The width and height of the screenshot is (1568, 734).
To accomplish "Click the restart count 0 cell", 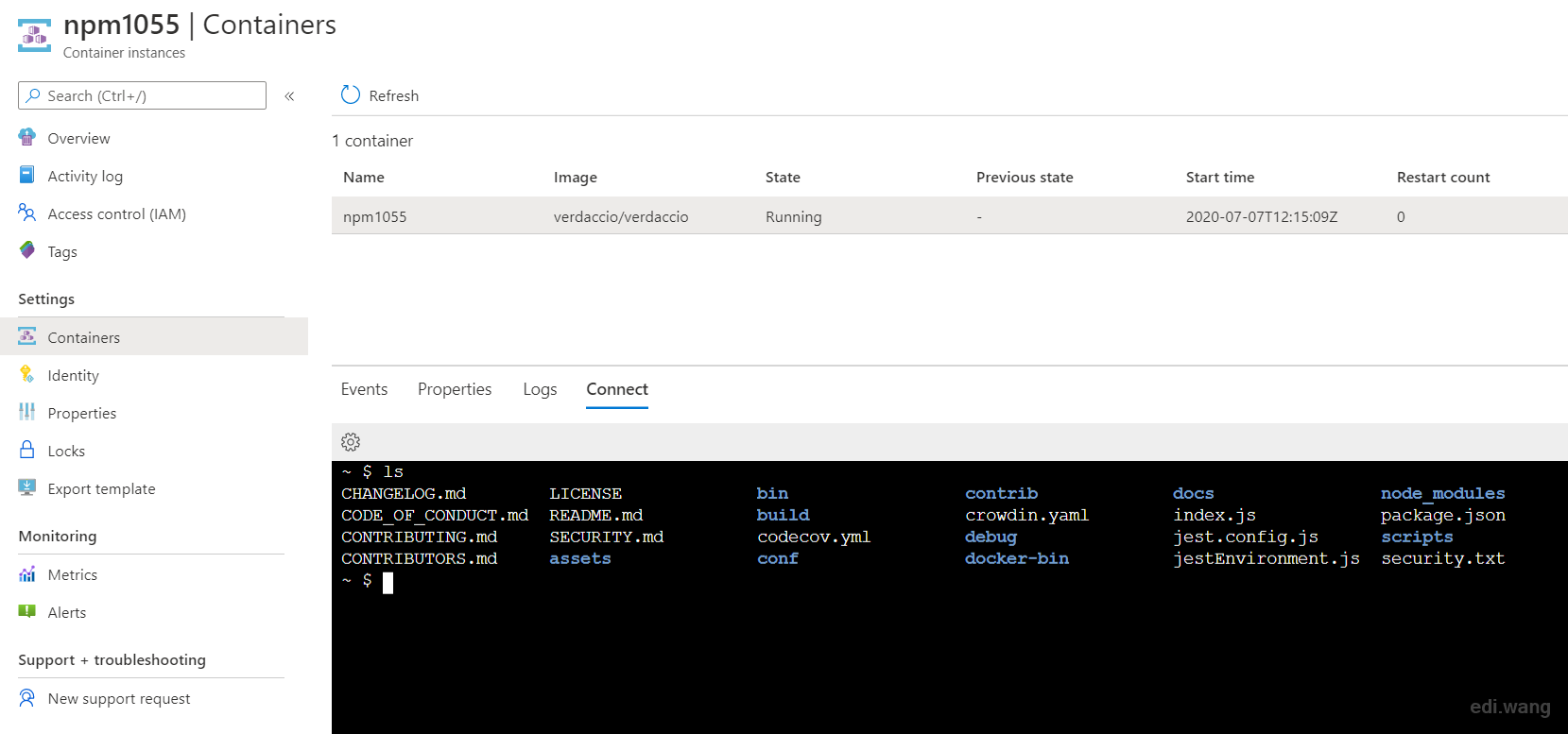I will pos(1401,216).
